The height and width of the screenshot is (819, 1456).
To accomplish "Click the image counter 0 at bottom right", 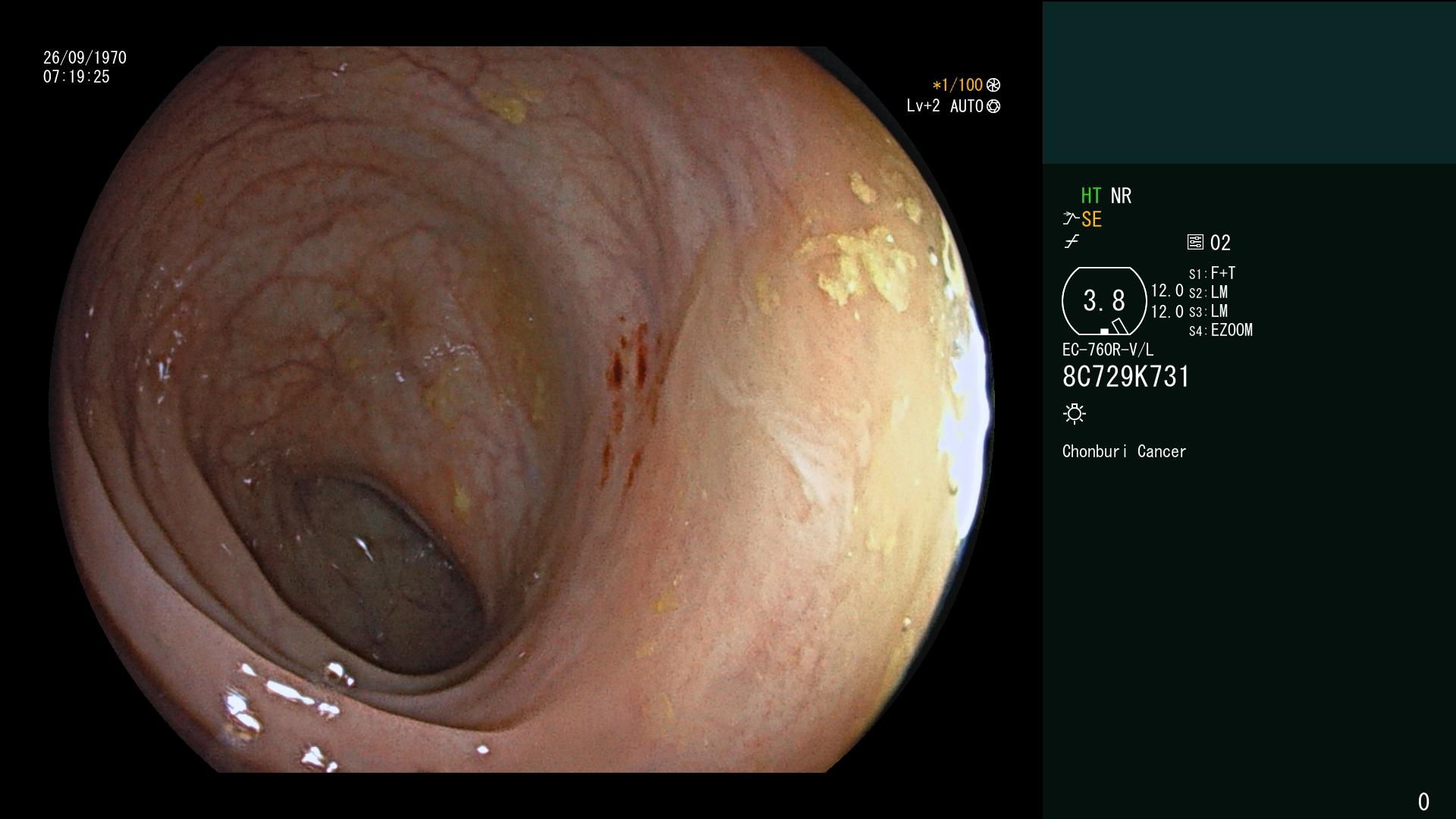I will (1423, 802).
